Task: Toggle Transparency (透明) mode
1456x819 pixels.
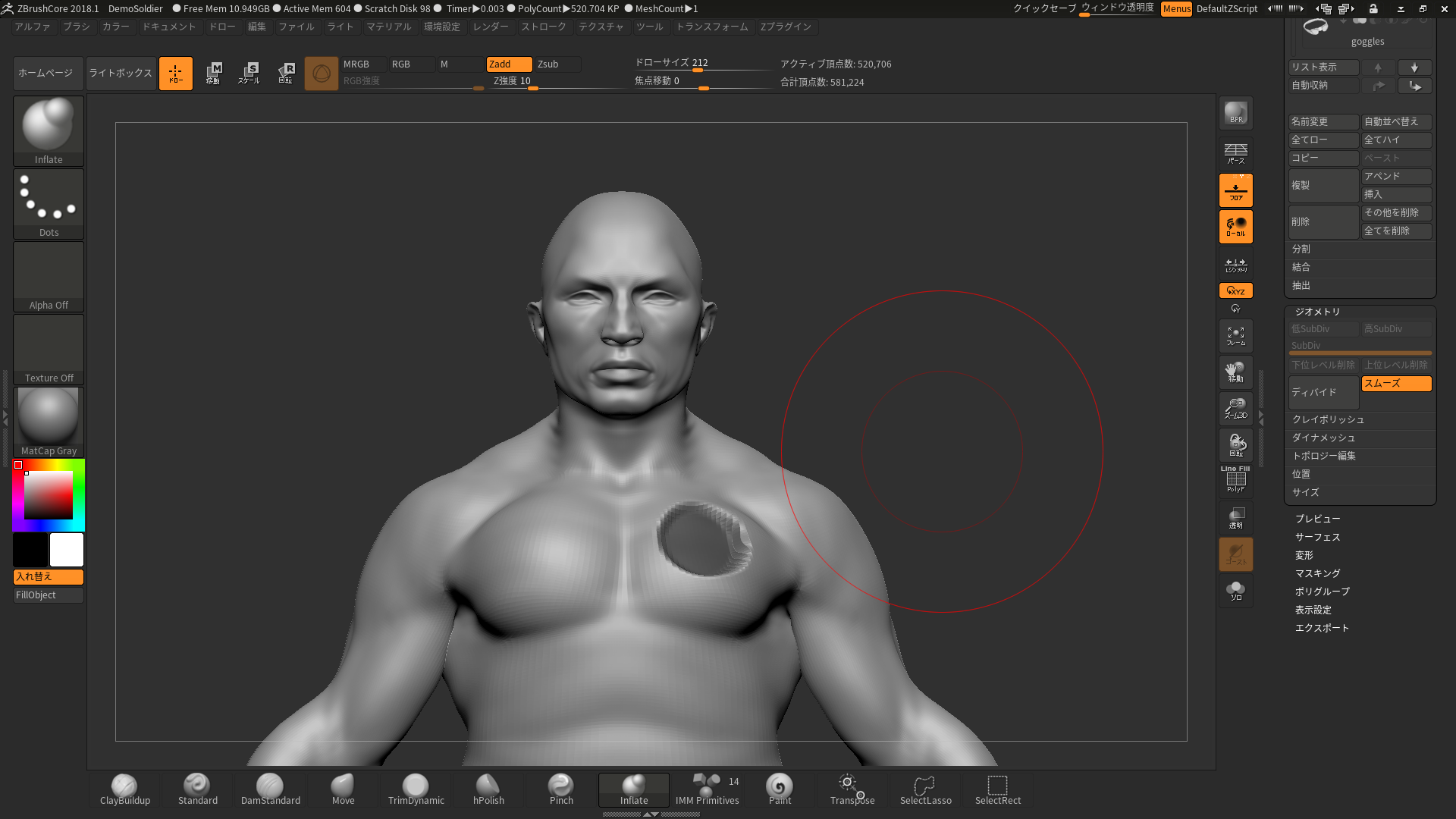Action: point(1236,518)
